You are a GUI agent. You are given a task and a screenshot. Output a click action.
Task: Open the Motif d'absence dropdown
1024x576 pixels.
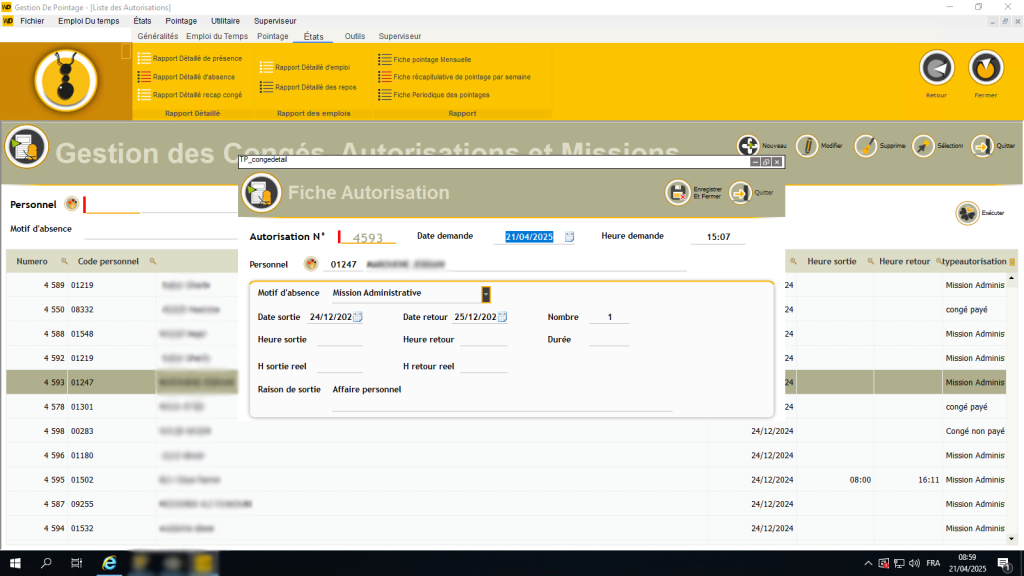pos(486,293)
